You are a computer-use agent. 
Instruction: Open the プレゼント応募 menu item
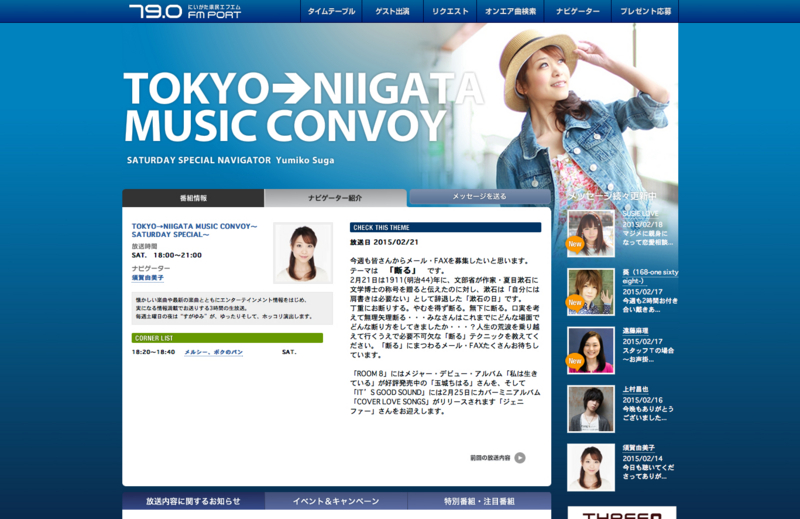coord(645,11)
